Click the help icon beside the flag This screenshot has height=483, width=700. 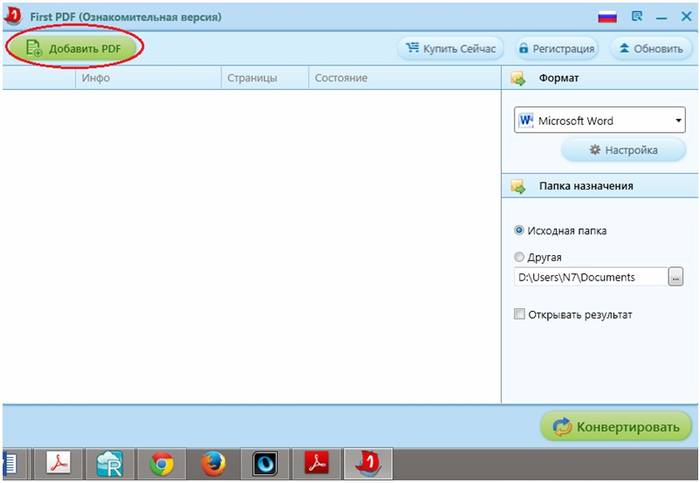point(636,17)
